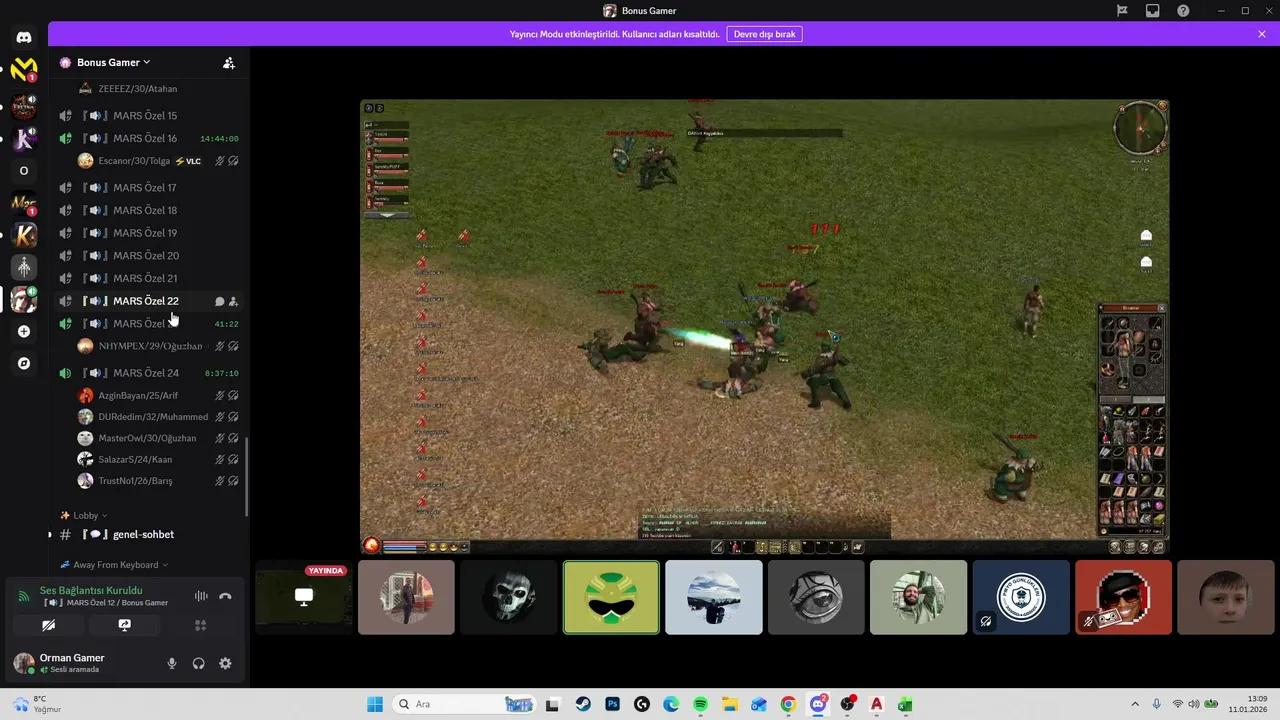Select user ZEEEEZ/30/Atahan
Viewport: 1280px width, 720px height.
point(158,89)
